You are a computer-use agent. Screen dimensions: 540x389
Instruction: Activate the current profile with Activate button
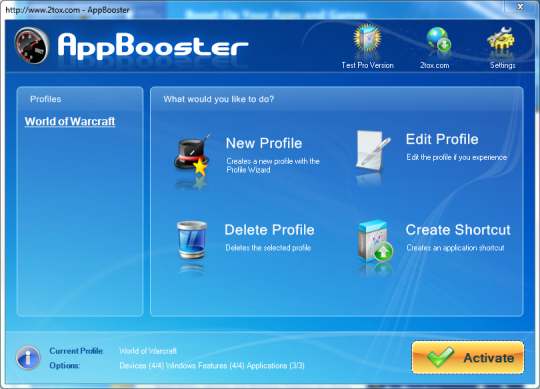point(468,358)
